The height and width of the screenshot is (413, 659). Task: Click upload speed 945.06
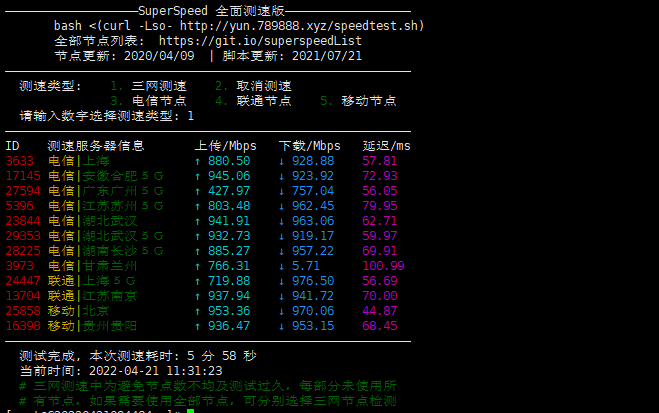coord(229,176)
